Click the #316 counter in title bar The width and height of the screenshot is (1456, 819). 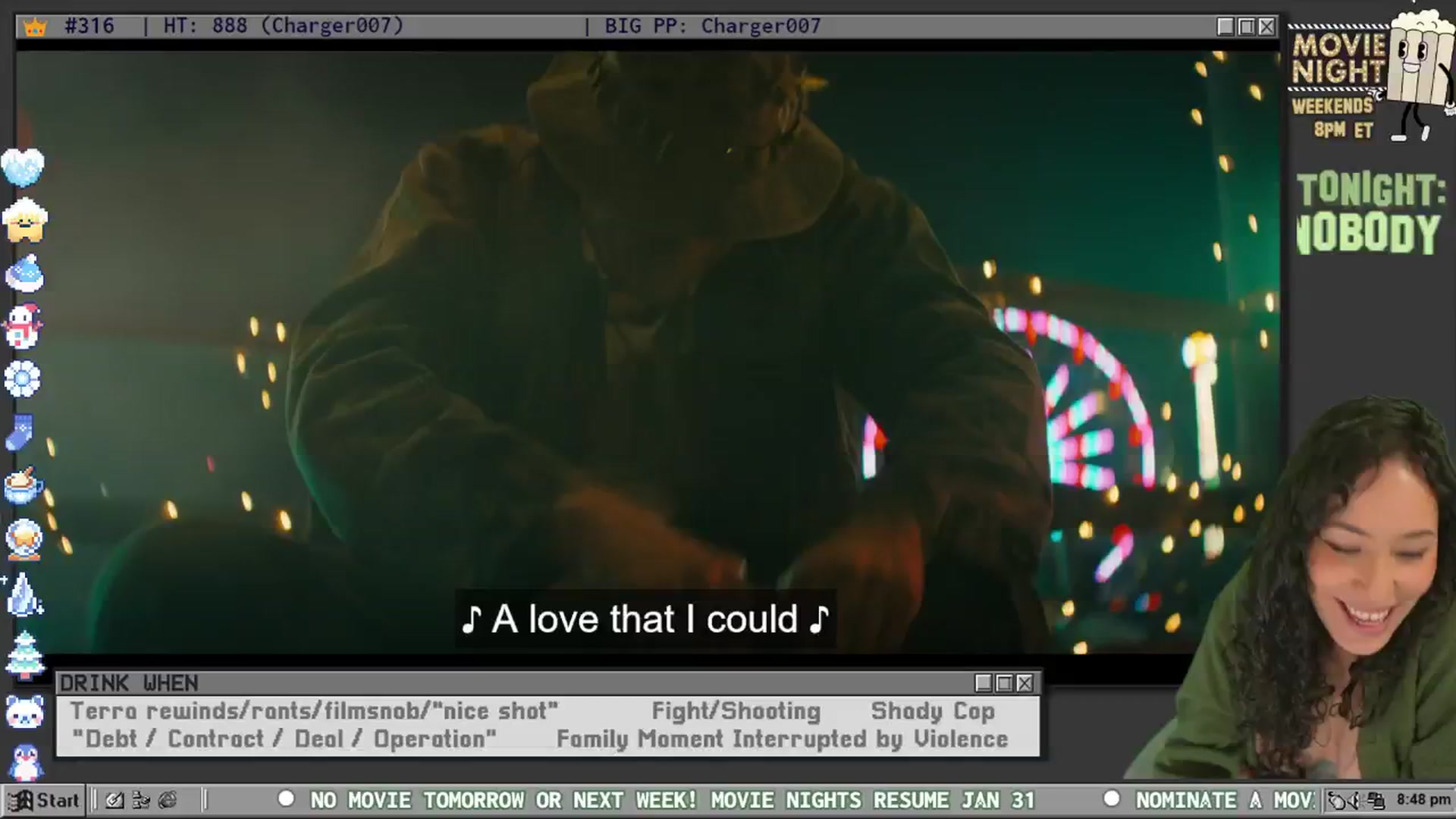pos(89,26)
